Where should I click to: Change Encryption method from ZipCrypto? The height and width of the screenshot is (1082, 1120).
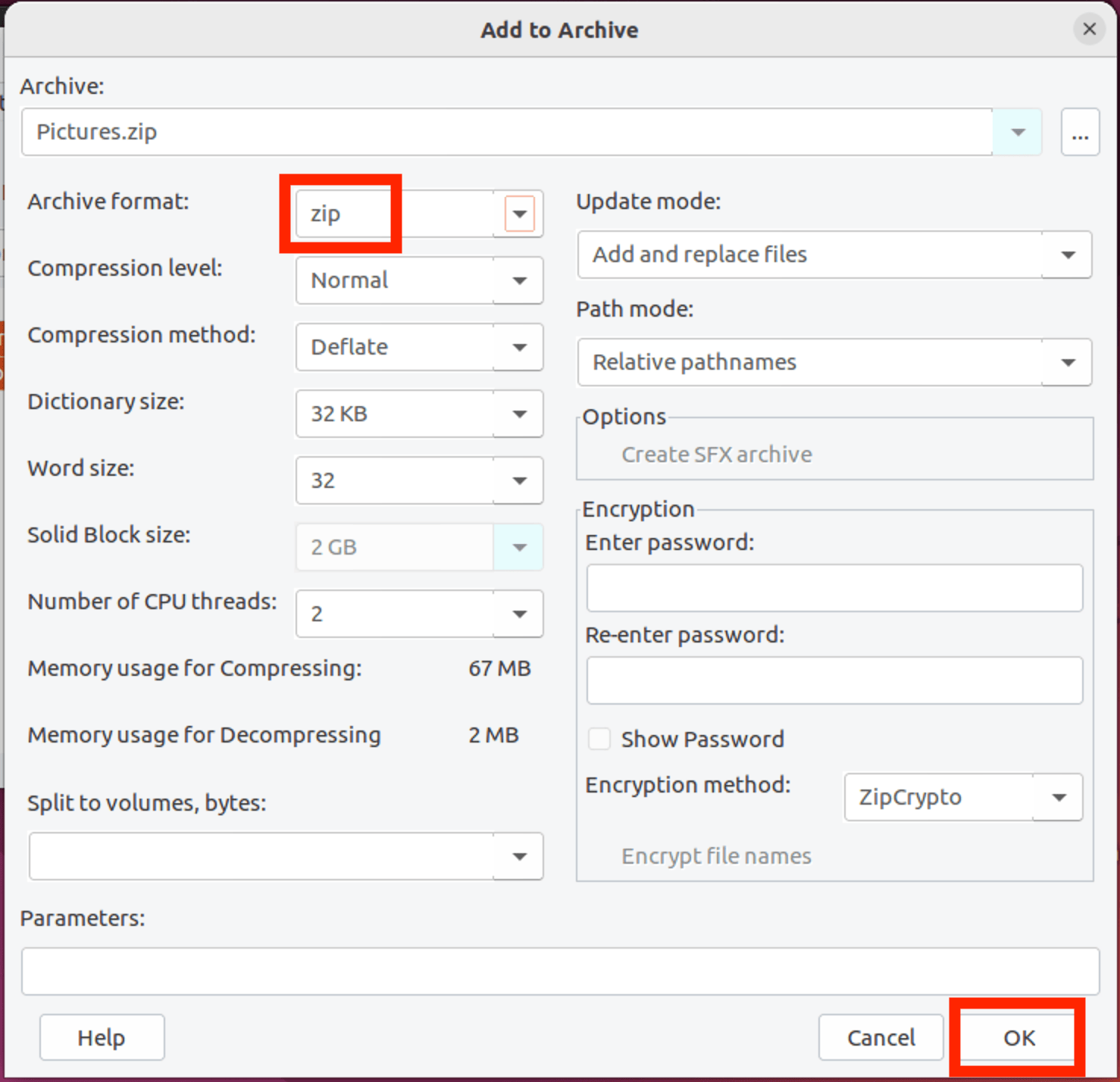click(1059, 797)
